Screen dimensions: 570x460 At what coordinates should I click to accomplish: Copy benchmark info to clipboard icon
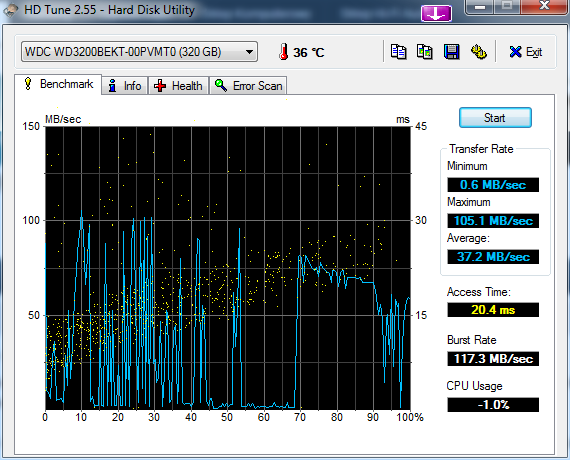[398, 52]
